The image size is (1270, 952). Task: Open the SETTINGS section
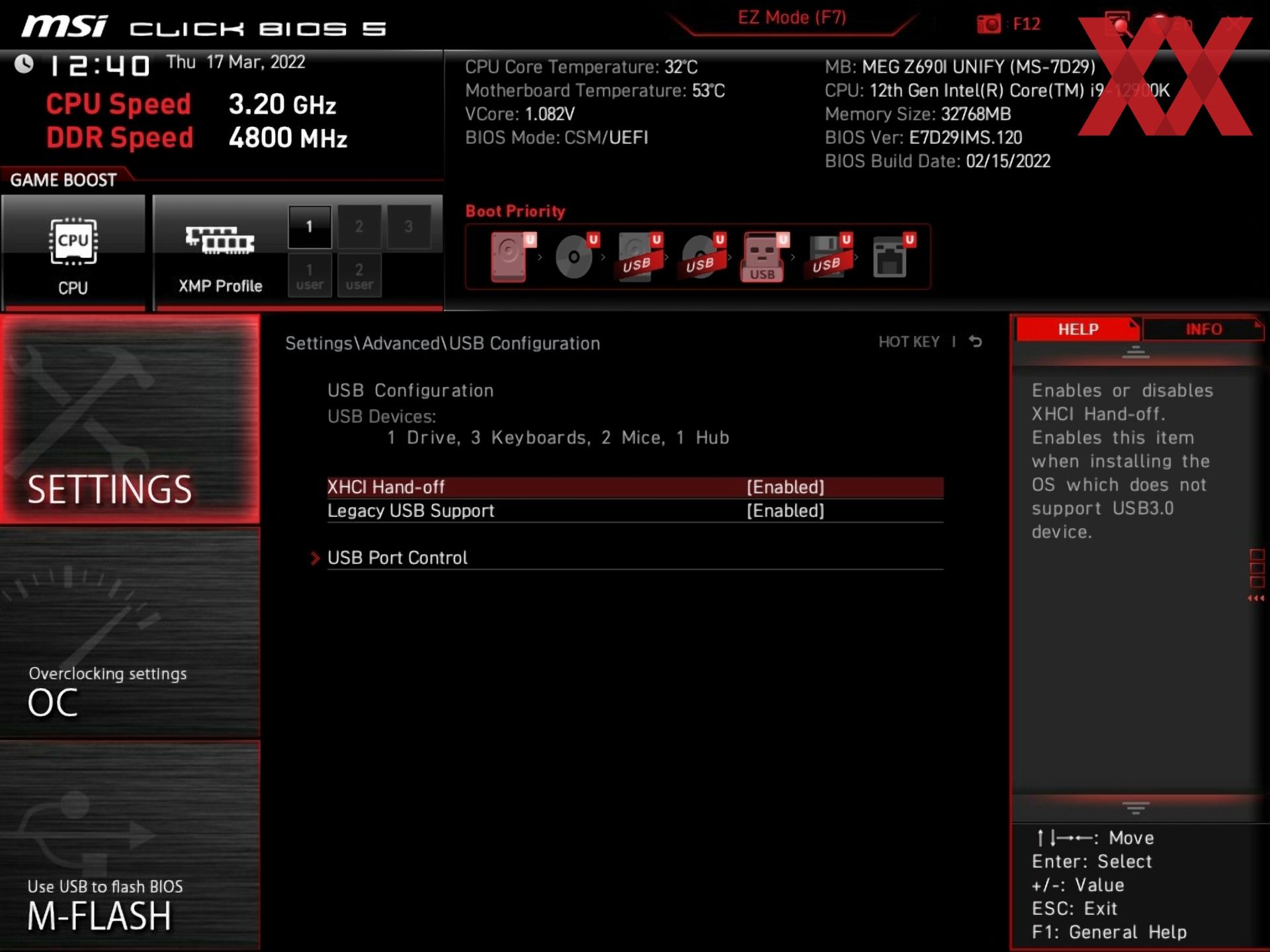(130, 419)
